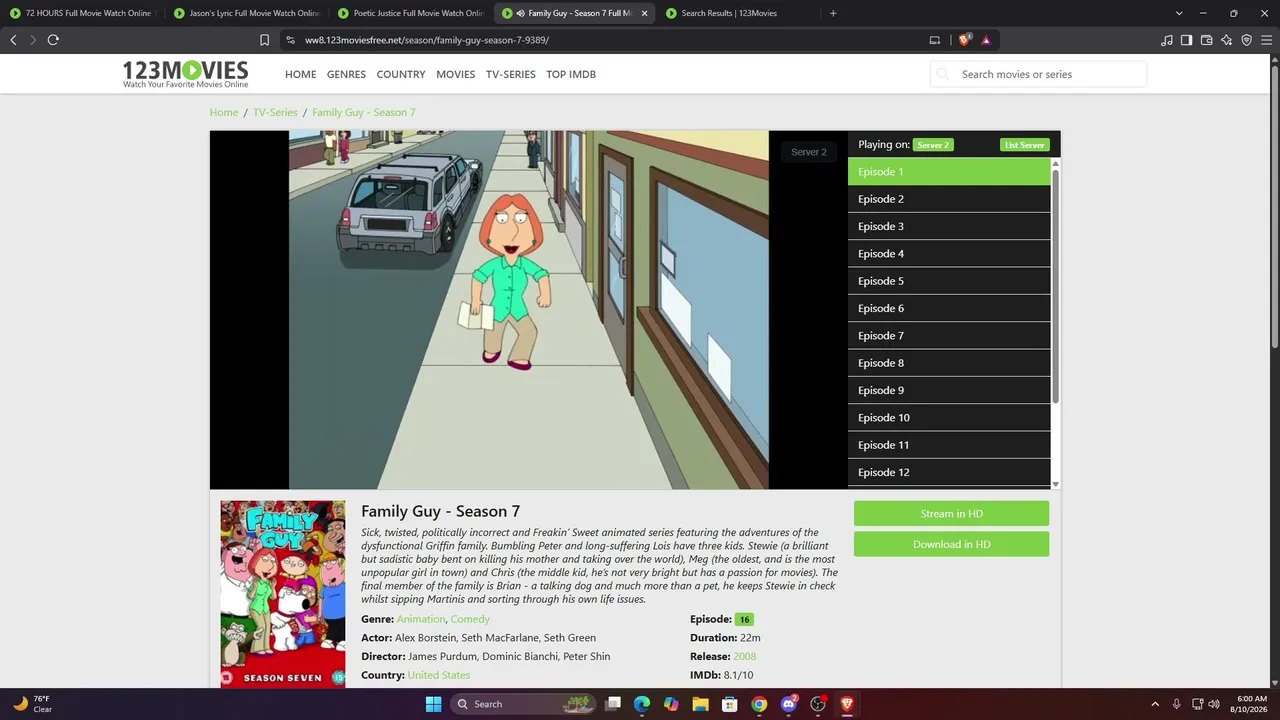
Task: Open the weather widget on the taskbar
Action: (x=32, y=704)
